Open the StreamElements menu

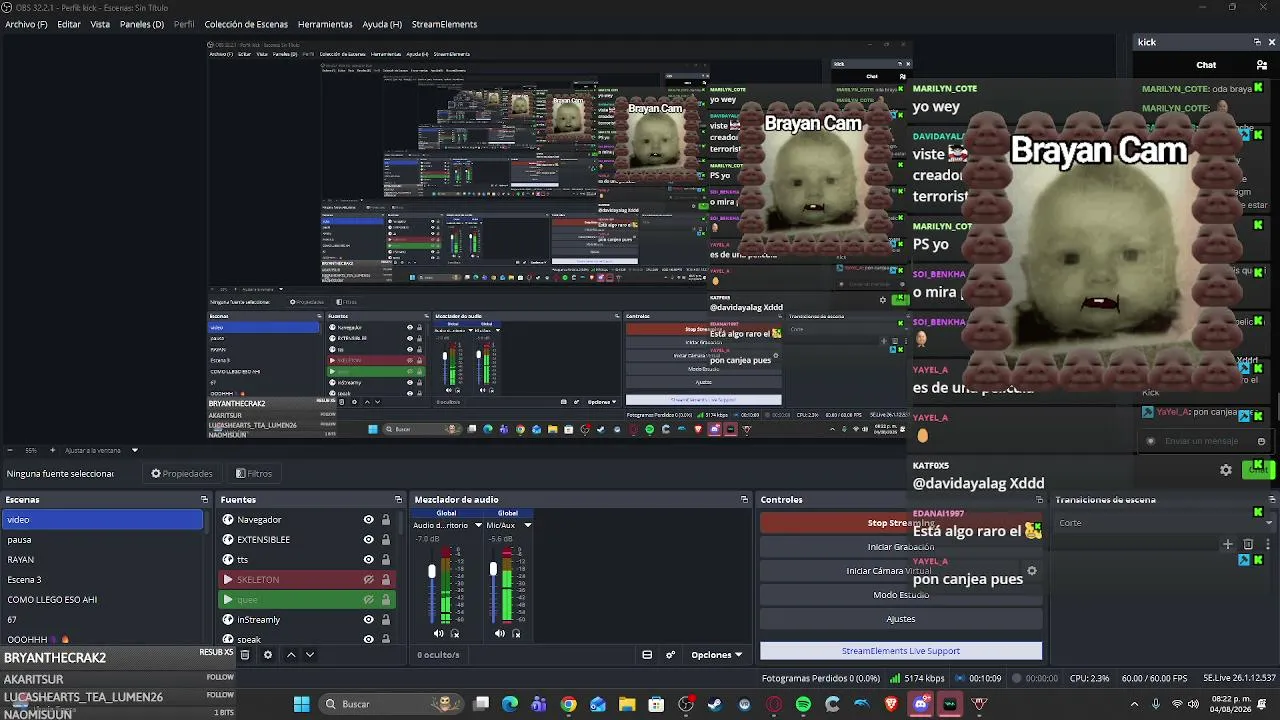point(445,24)
